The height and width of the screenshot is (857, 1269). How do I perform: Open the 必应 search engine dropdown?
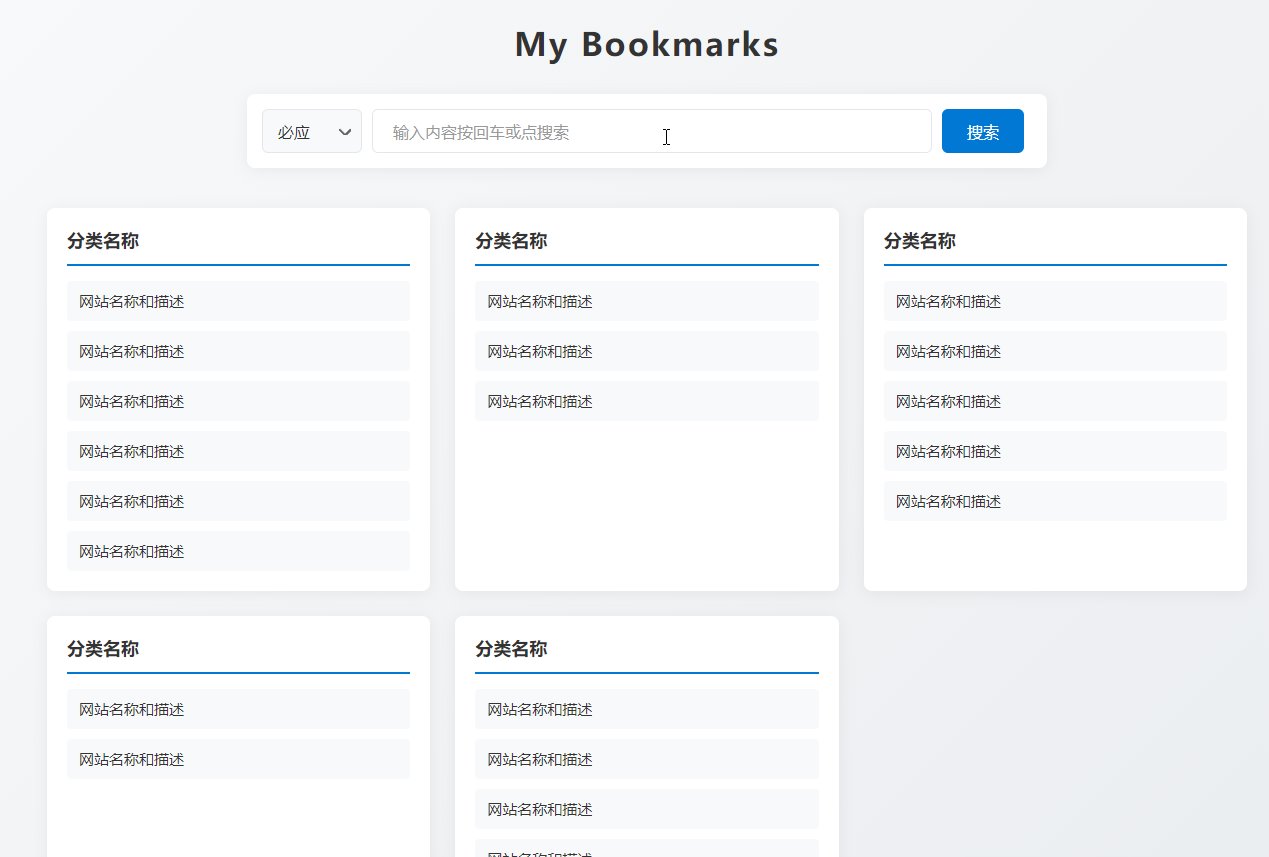311,132
